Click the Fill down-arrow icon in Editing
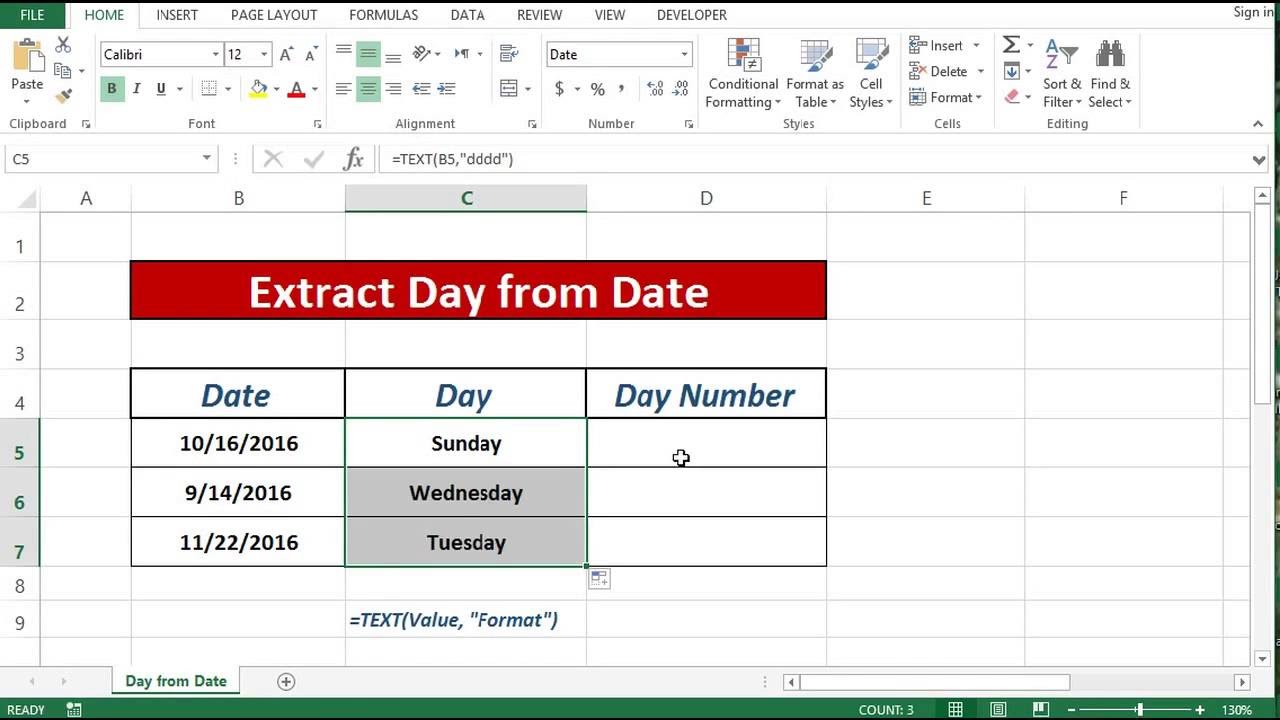Screen dimensions: 1280x720 pyautogui.click(x=1012, y=71)
